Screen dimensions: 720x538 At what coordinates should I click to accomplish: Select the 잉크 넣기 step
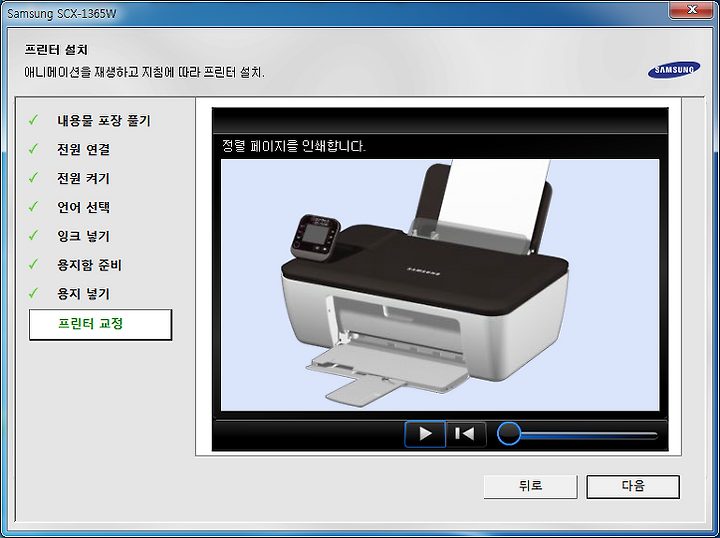pyautogui.click(x=84, y=236)
